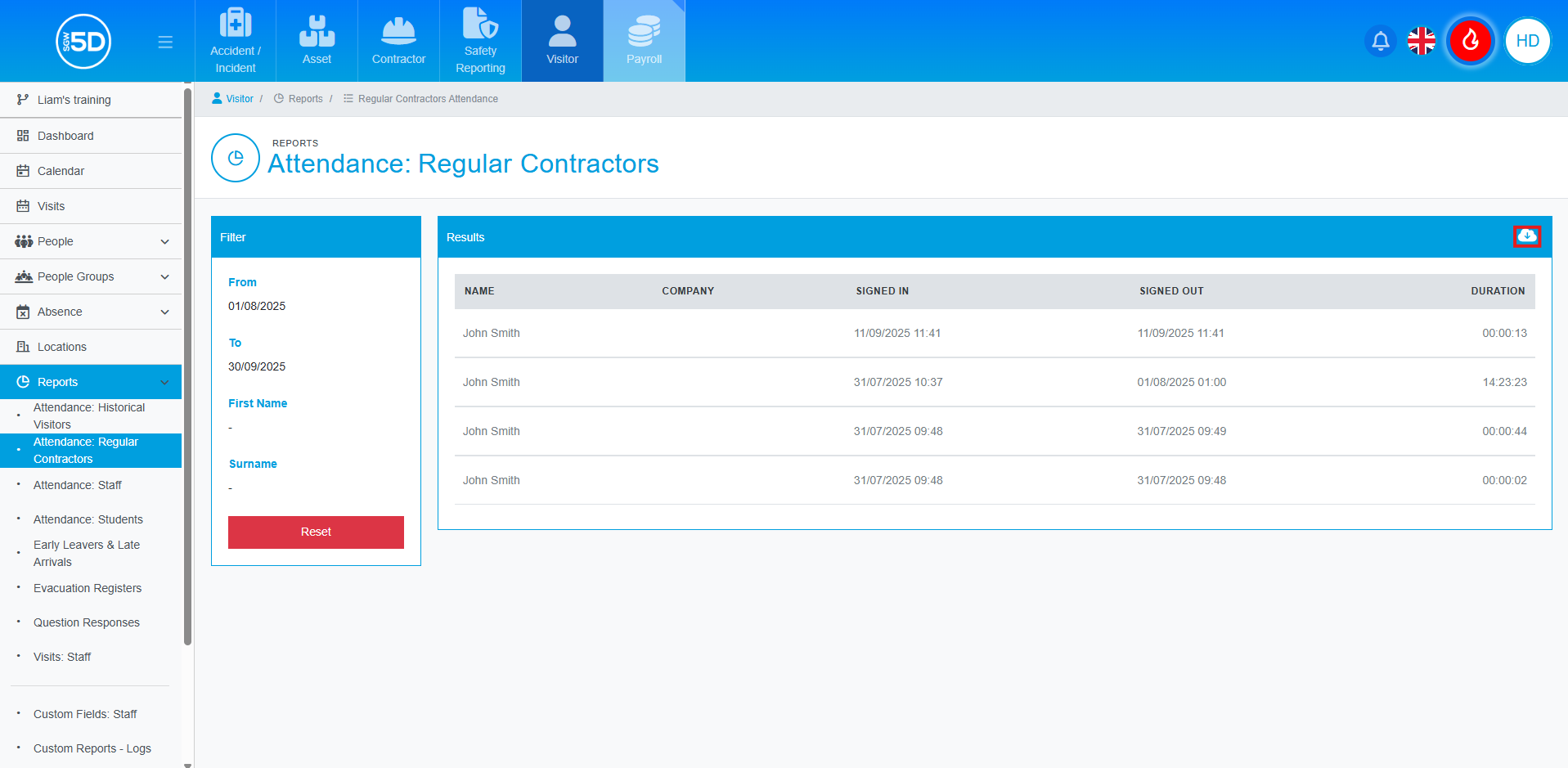Open the Payroll module
The image size is (1568, 768).
tap(644, 41)
